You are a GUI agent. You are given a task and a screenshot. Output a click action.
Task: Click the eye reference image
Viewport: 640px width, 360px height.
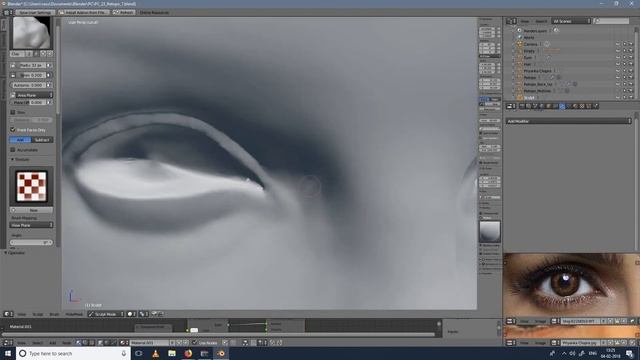(x=571, y=284)
